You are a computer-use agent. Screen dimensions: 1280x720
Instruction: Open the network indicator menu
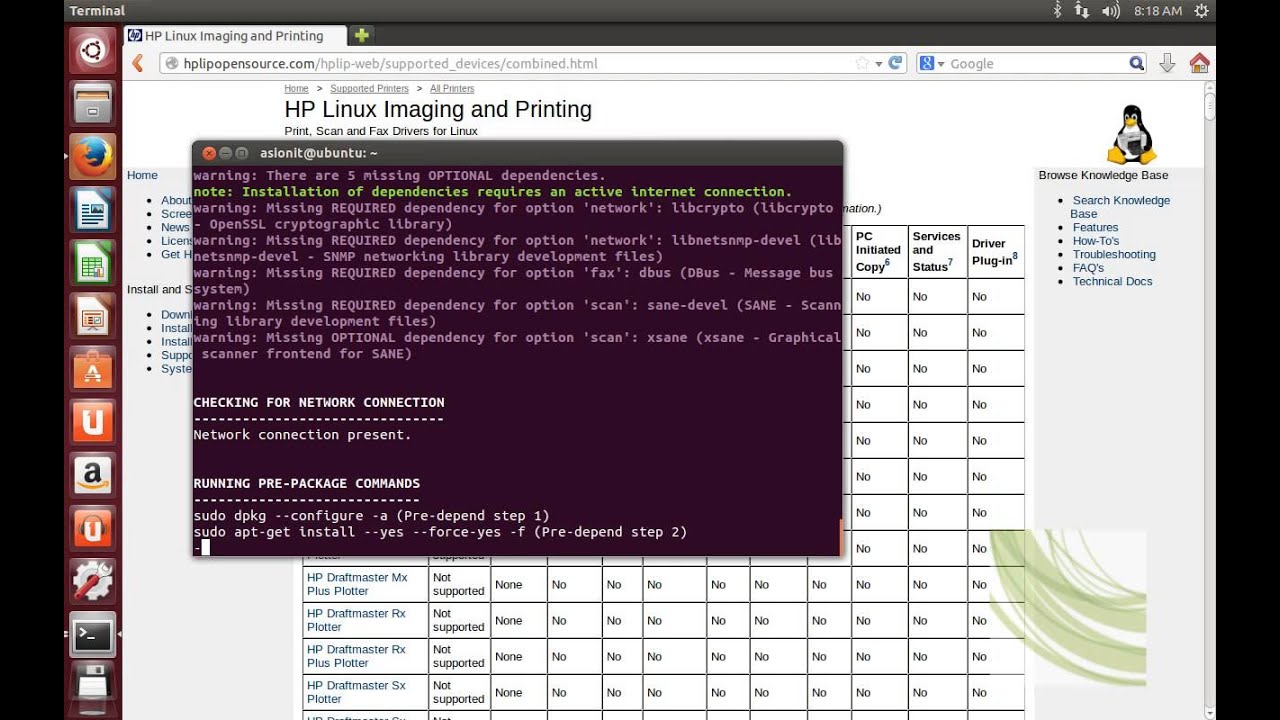1083,10
